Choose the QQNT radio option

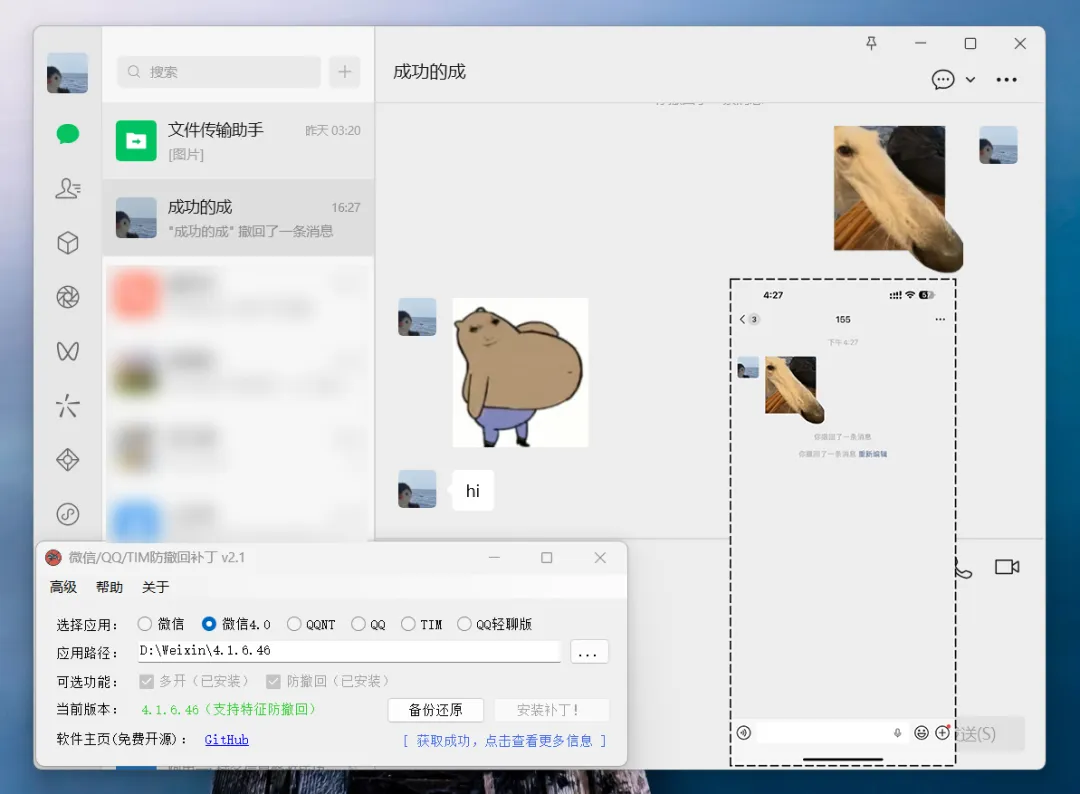[294, 624]
